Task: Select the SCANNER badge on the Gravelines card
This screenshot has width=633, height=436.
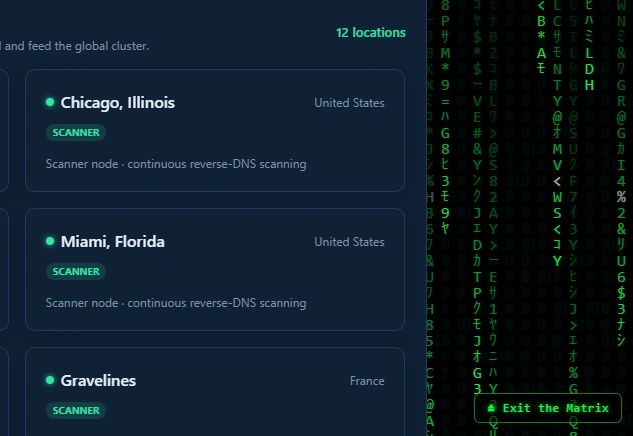Action: coord(76,410)
